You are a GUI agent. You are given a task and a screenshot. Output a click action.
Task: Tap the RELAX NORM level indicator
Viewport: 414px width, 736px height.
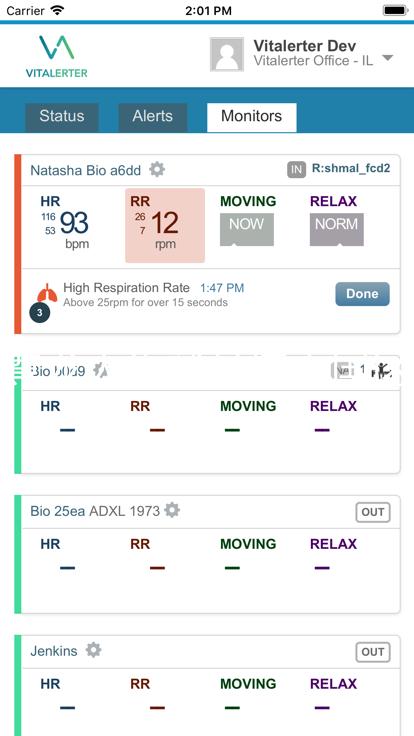pos(337,230)
